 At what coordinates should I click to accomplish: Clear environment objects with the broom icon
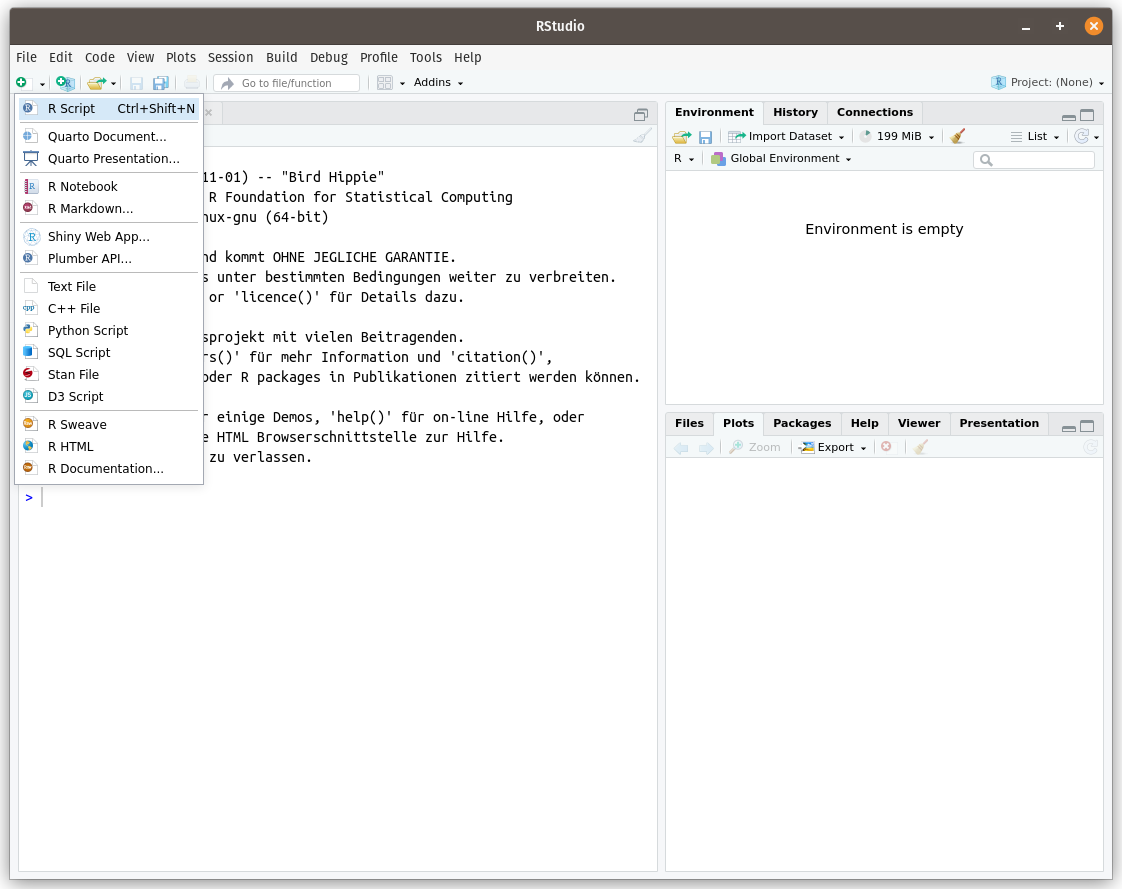click(958, 137)
